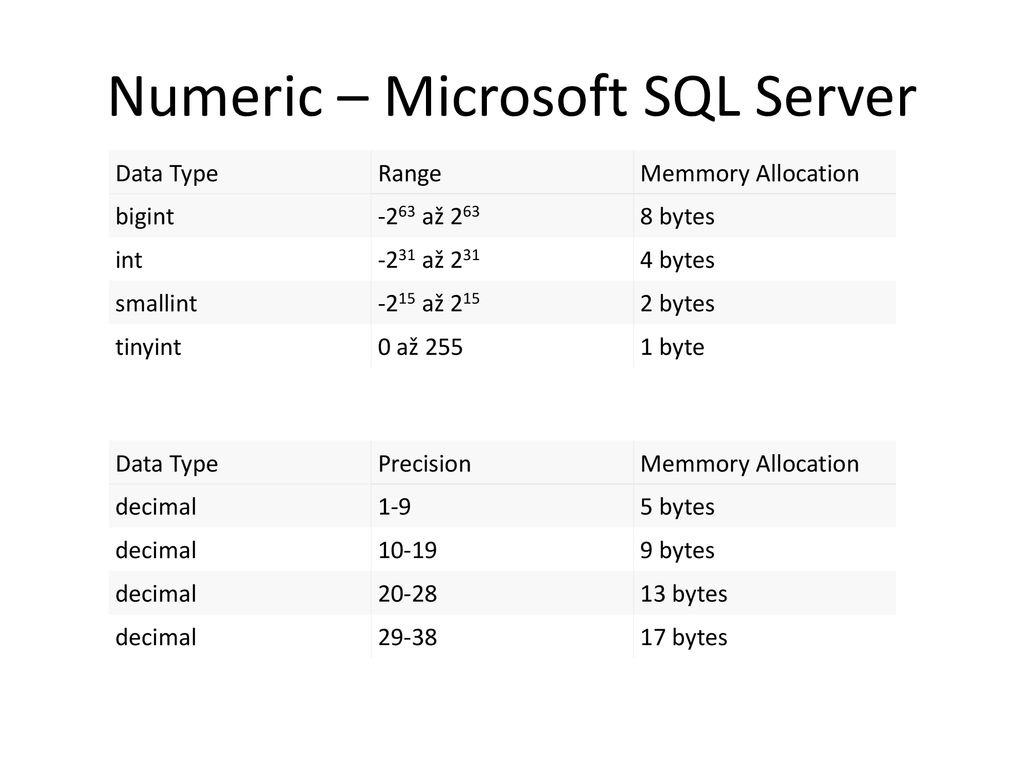Click the slide title Numeric – Microsoft SQL Server

tap(512, 97)
